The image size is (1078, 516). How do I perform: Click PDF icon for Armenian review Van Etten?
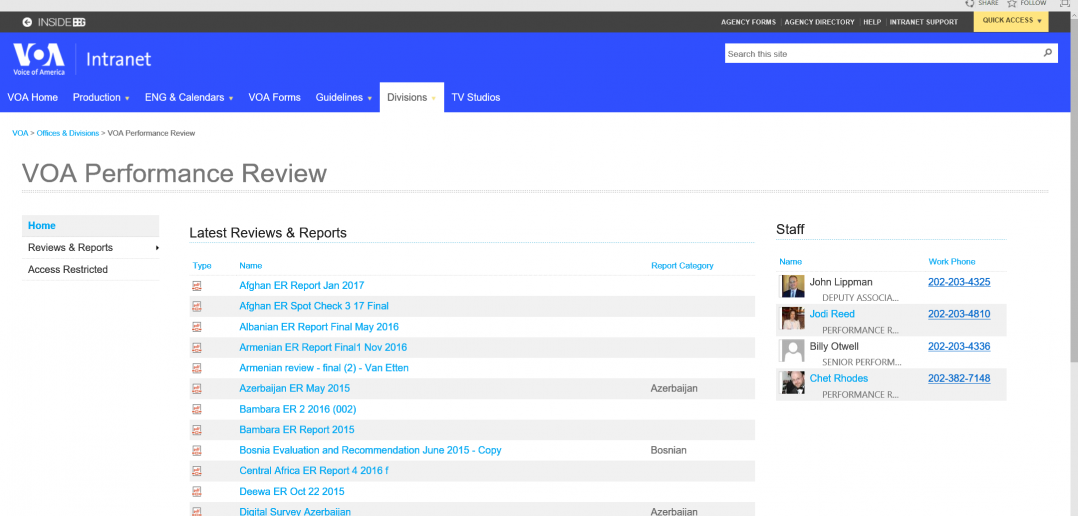[x=197, y=368]
